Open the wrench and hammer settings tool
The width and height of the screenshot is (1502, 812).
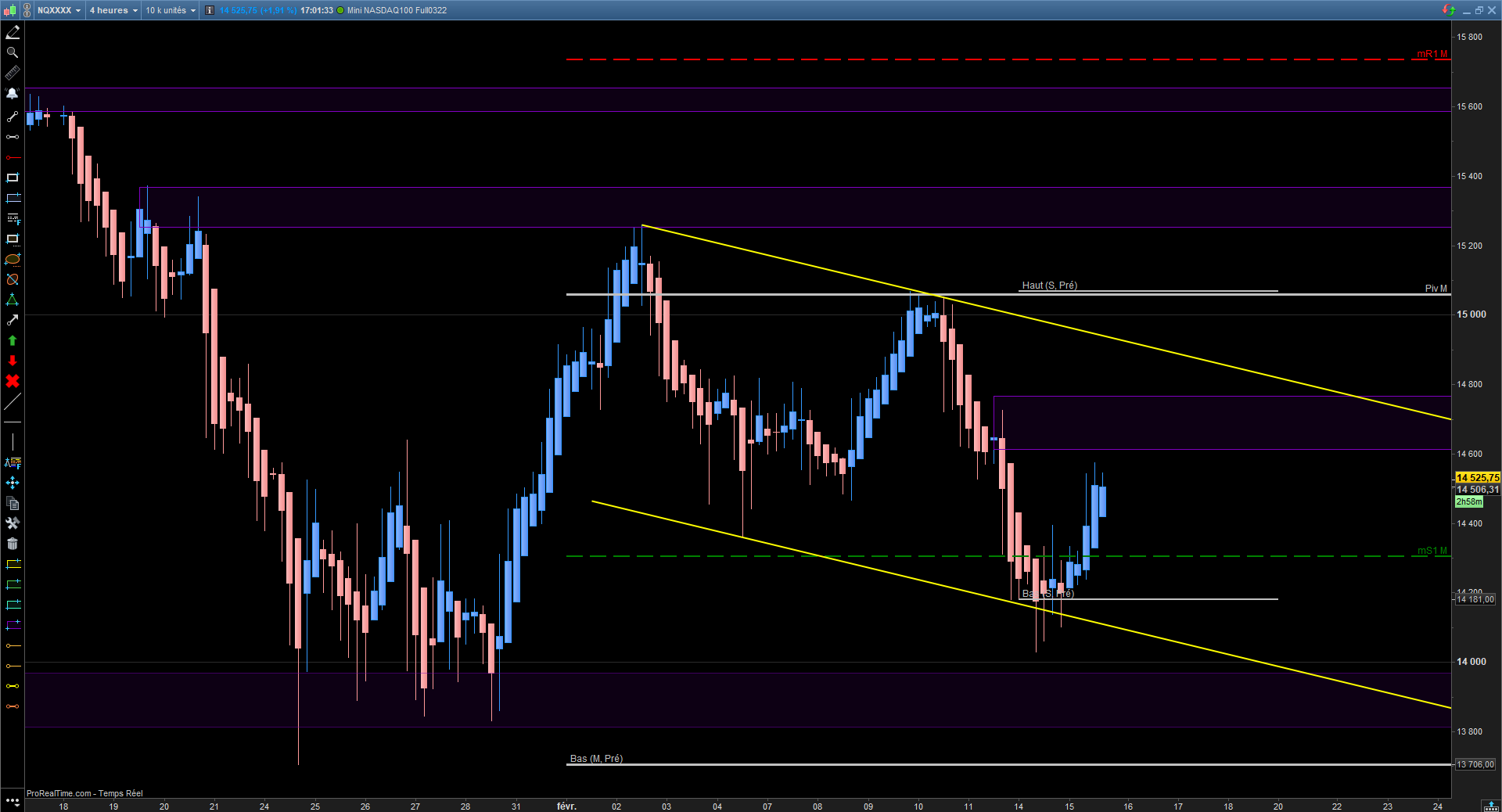(13, 523)
